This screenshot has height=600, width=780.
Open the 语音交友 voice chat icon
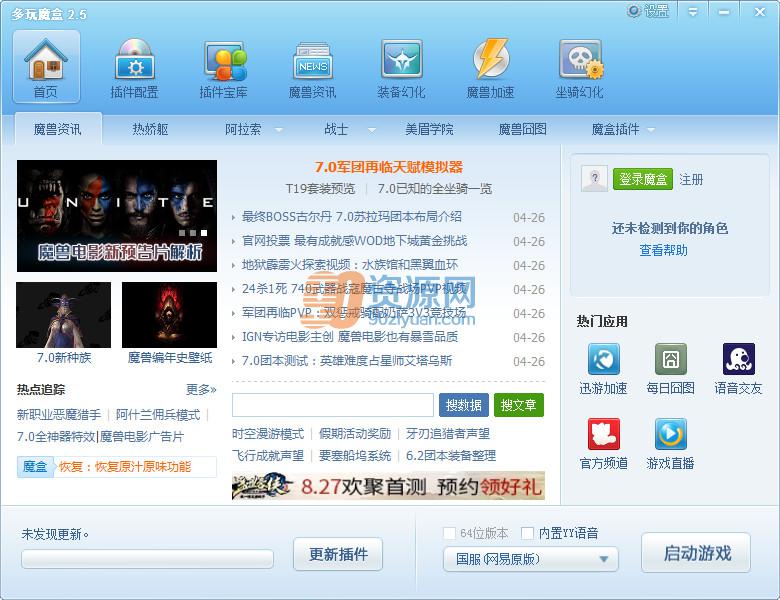click(739, 359)
